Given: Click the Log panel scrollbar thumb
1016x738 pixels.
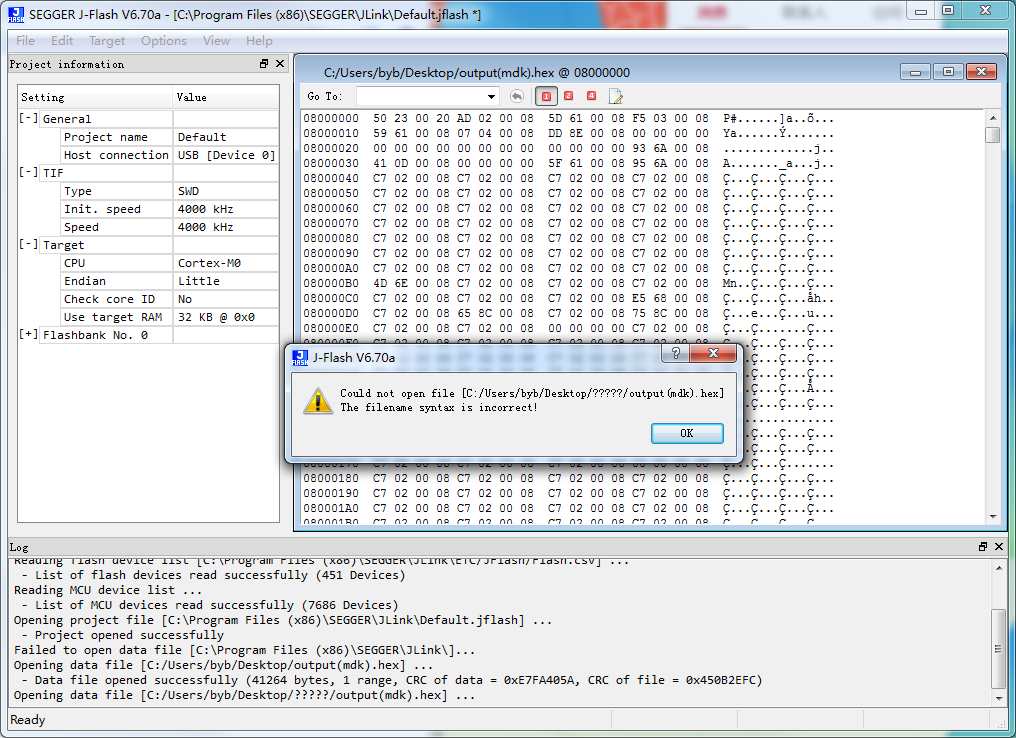Looking at the screenshot, I should (999, 649).
